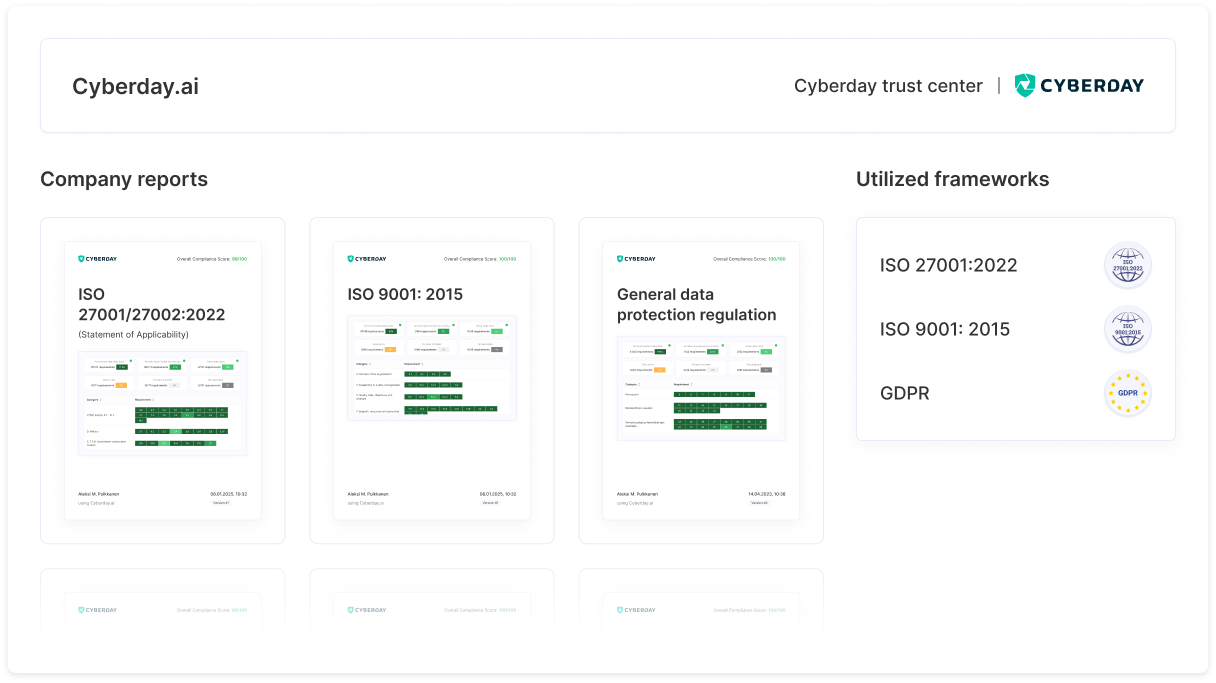Click the compliance heatmap preview in GDPR report
Viewport: 1216px width, 683px height.
(x=701, y=388)
